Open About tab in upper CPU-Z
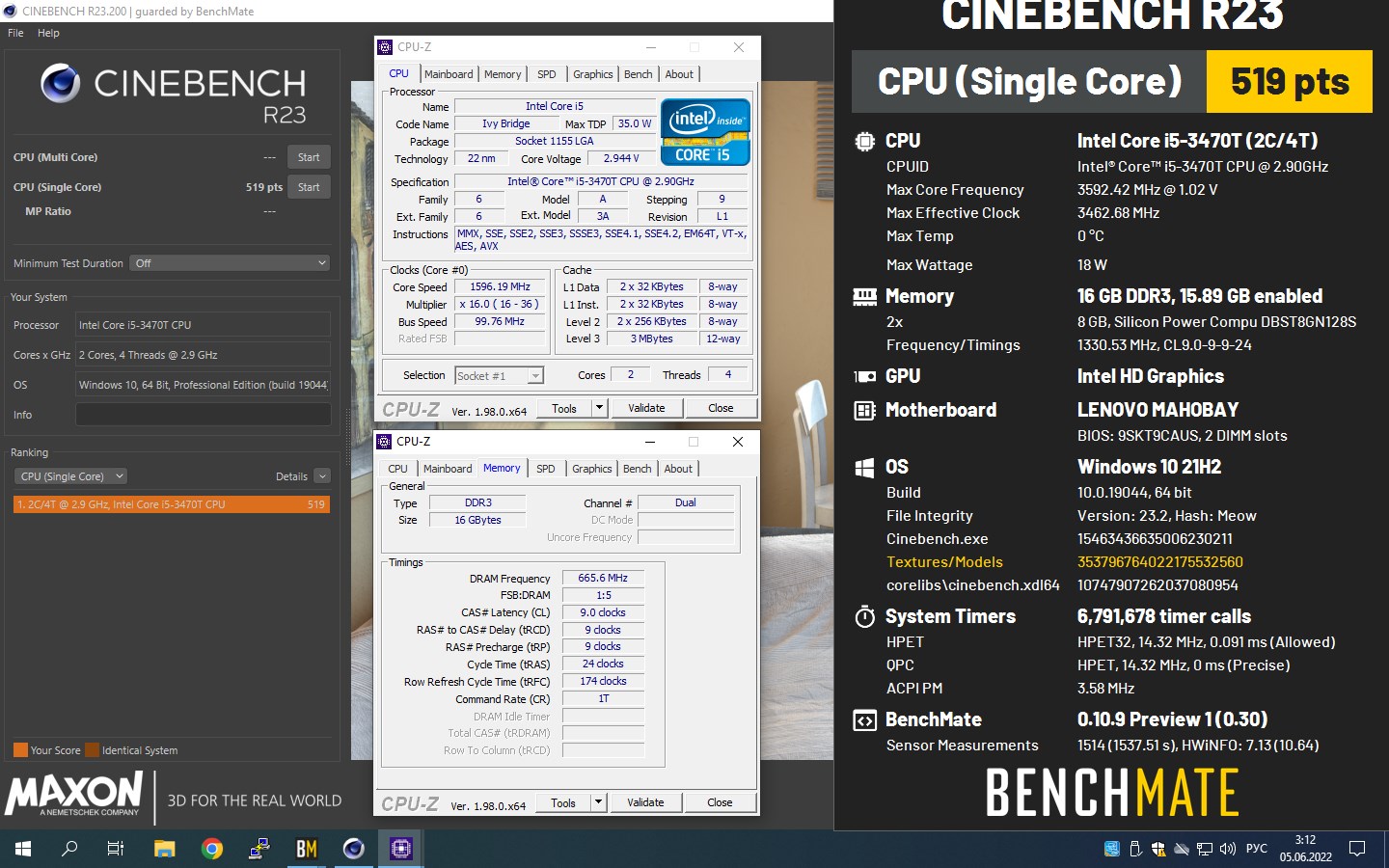The width and height of the screenshot is (1389, 868). click(679, 74)
